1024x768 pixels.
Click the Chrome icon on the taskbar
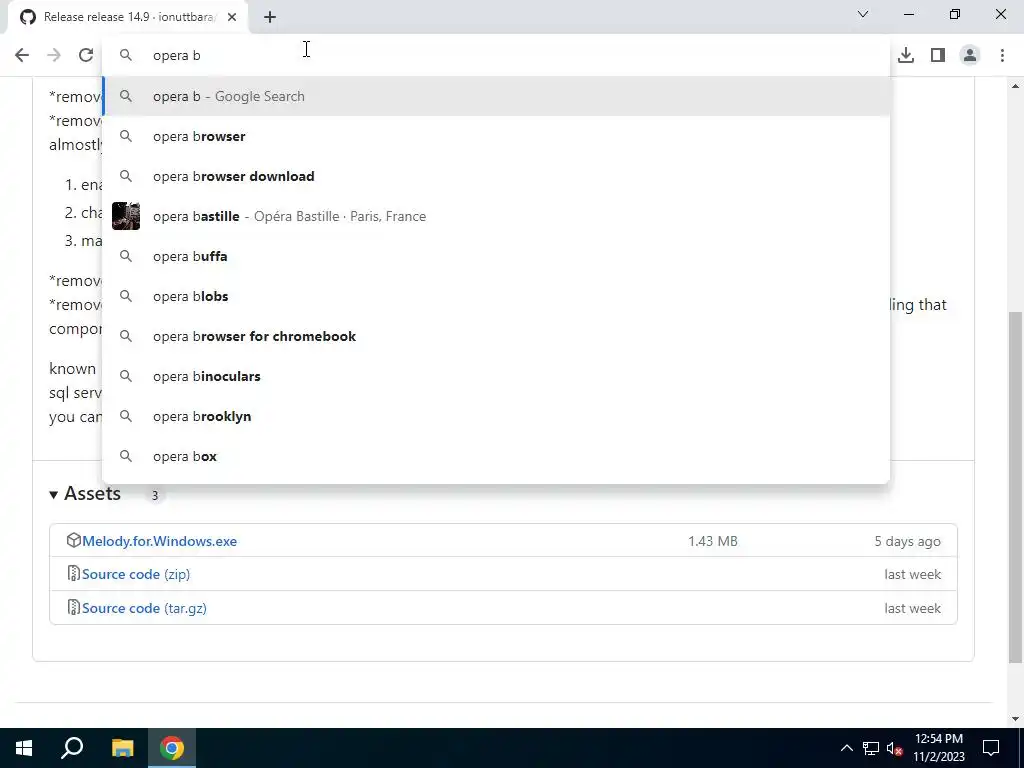pyautogui.click(x=172, y=748)
